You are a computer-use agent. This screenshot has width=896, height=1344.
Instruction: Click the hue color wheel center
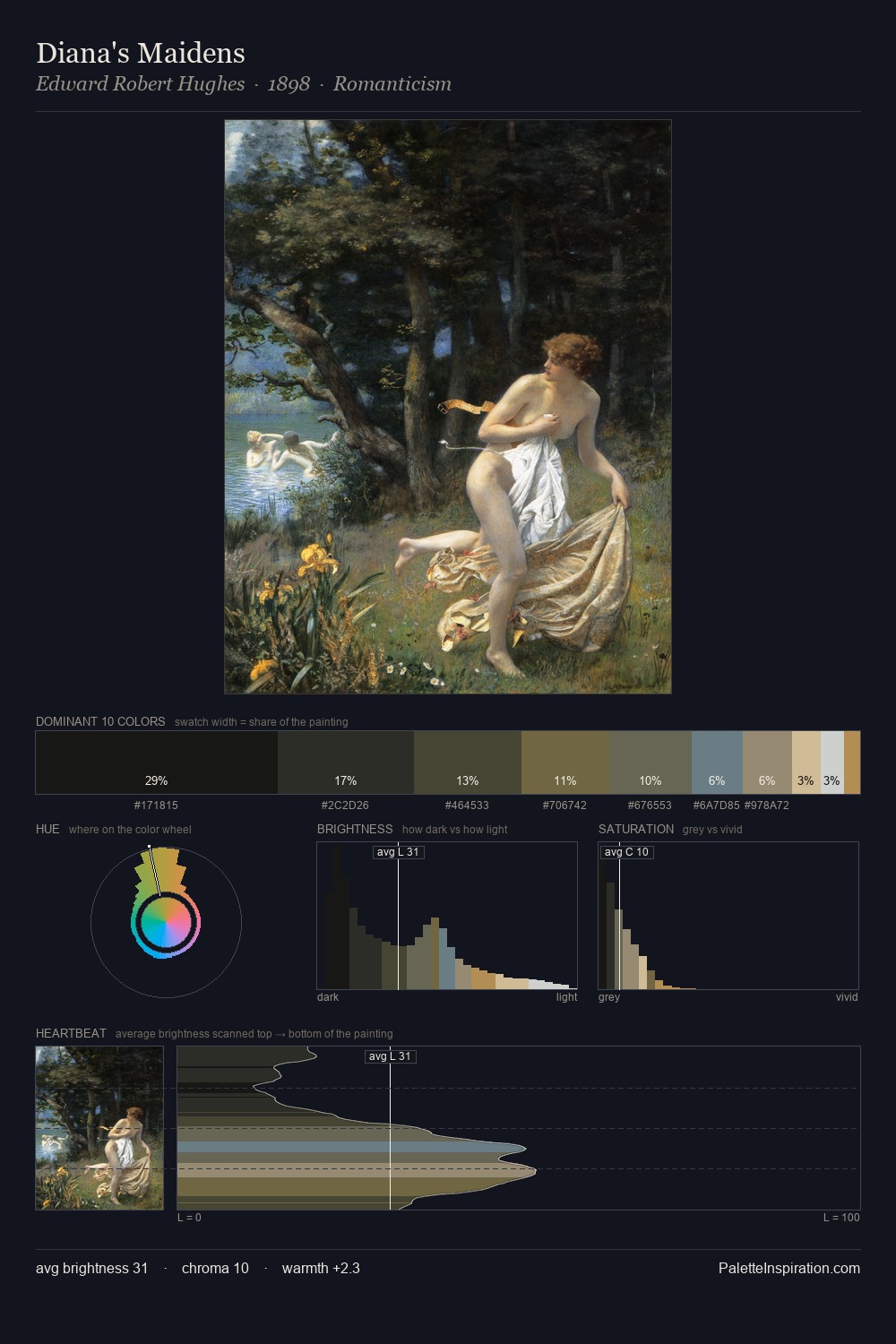[166, 922]
